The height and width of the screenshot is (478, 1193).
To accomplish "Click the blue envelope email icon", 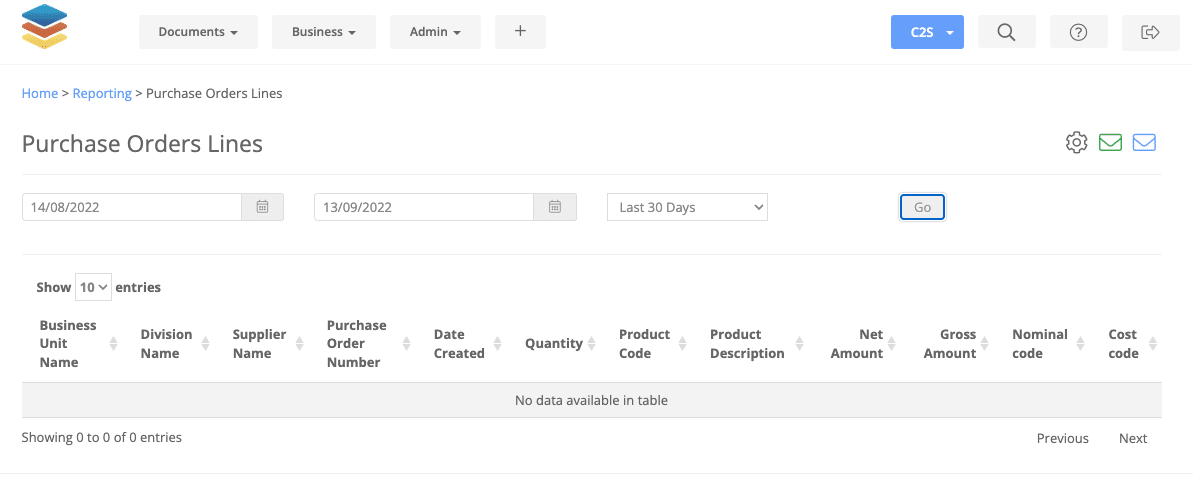I will [1144, 142].
